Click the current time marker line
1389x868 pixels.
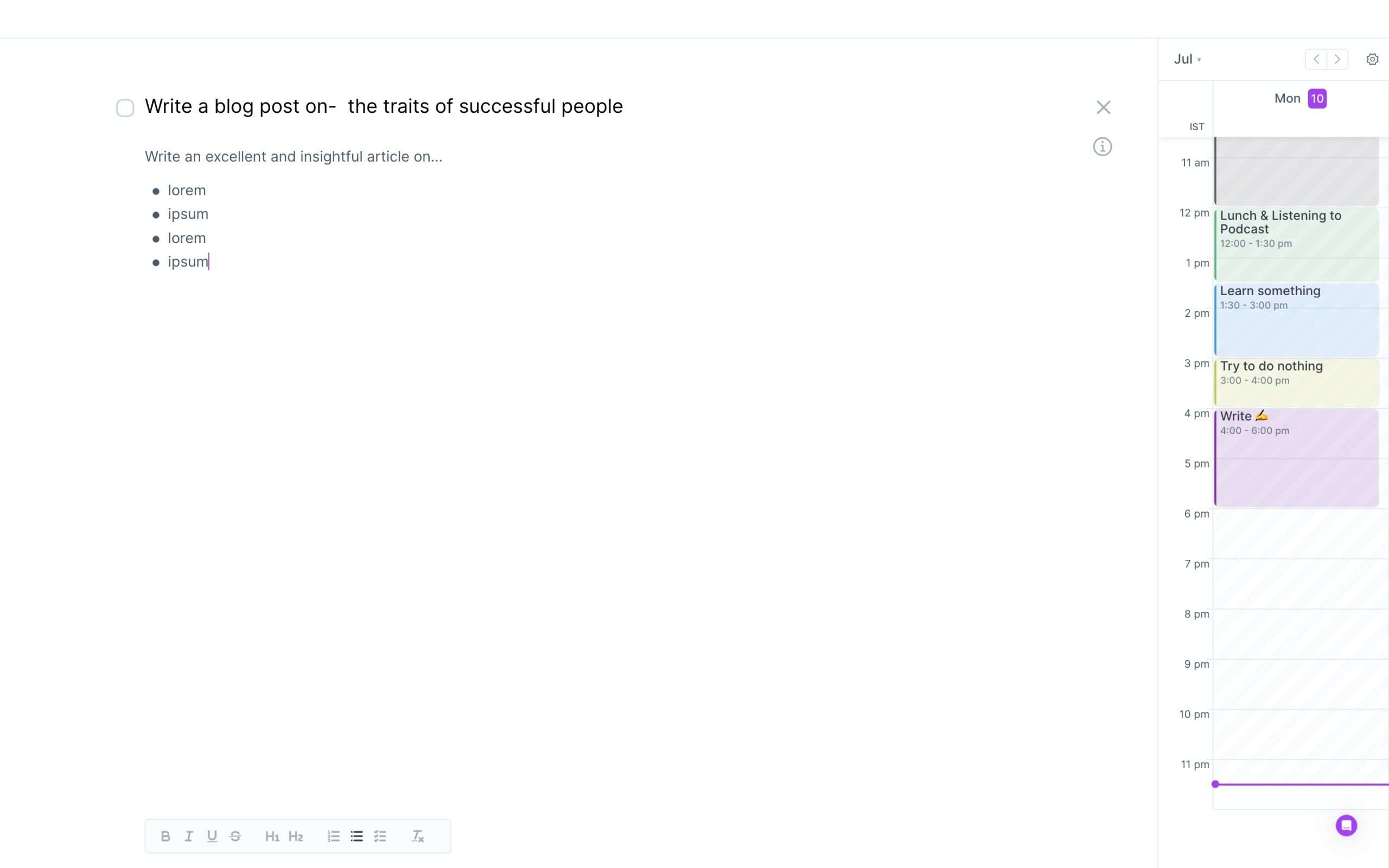pos(1301,784)
